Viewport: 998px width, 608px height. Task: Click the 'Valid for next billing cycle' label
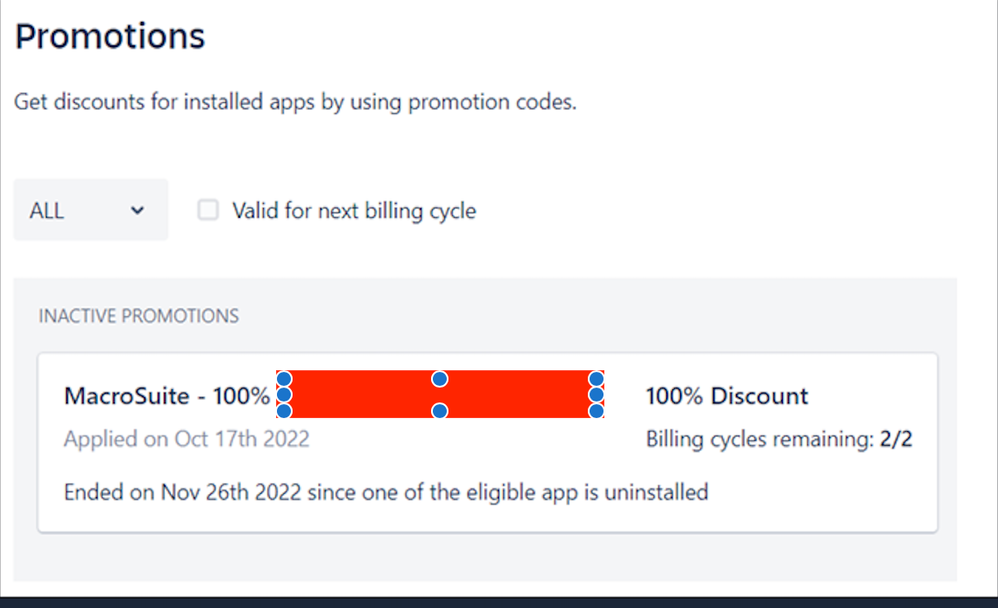coord(354,211)
